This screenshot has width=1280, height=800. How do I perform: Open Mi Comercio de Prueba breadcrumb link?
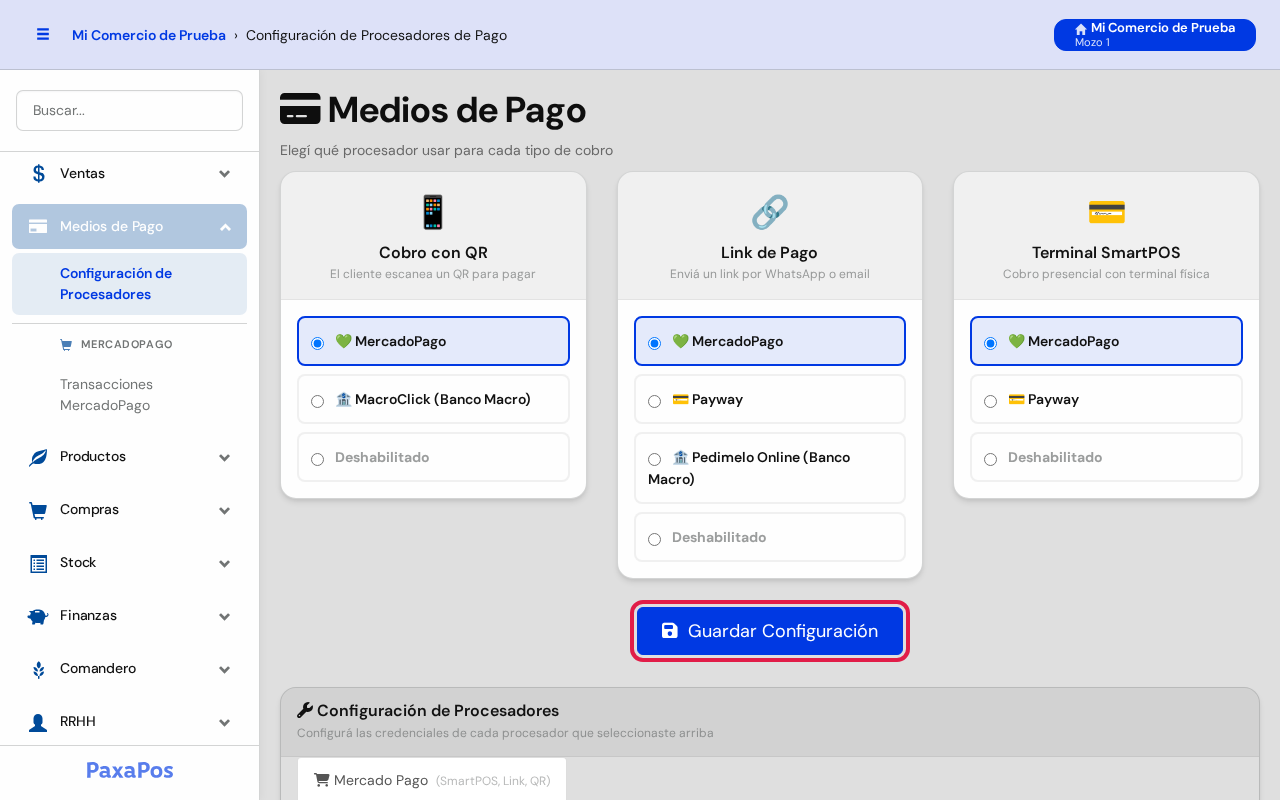coord(149,35)
